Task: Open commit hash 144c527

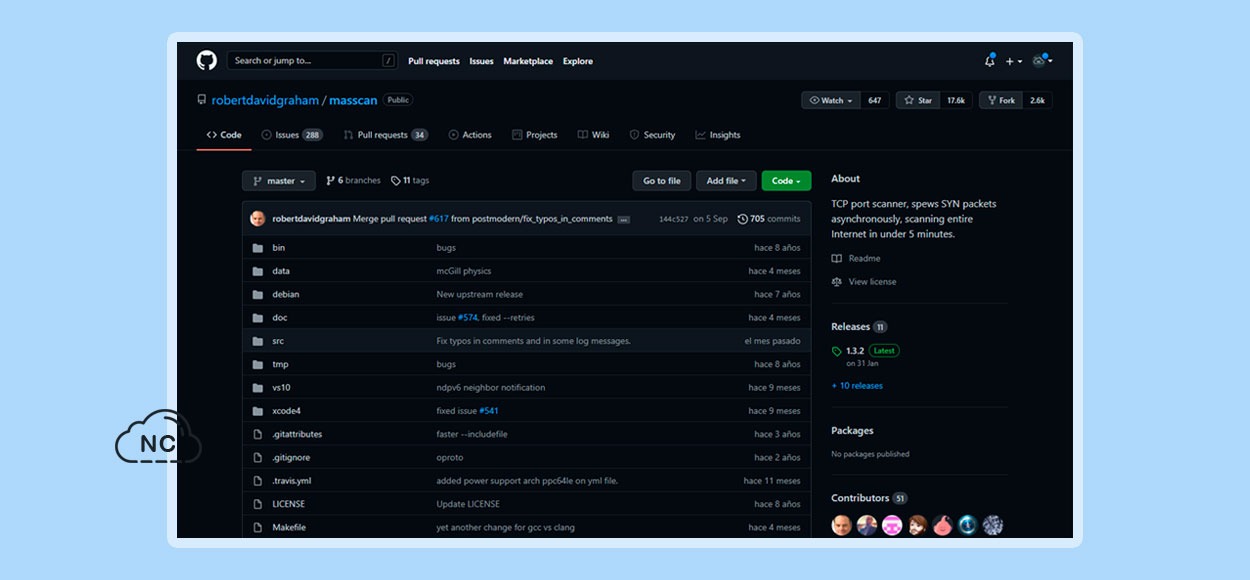Action: (673, 219)
